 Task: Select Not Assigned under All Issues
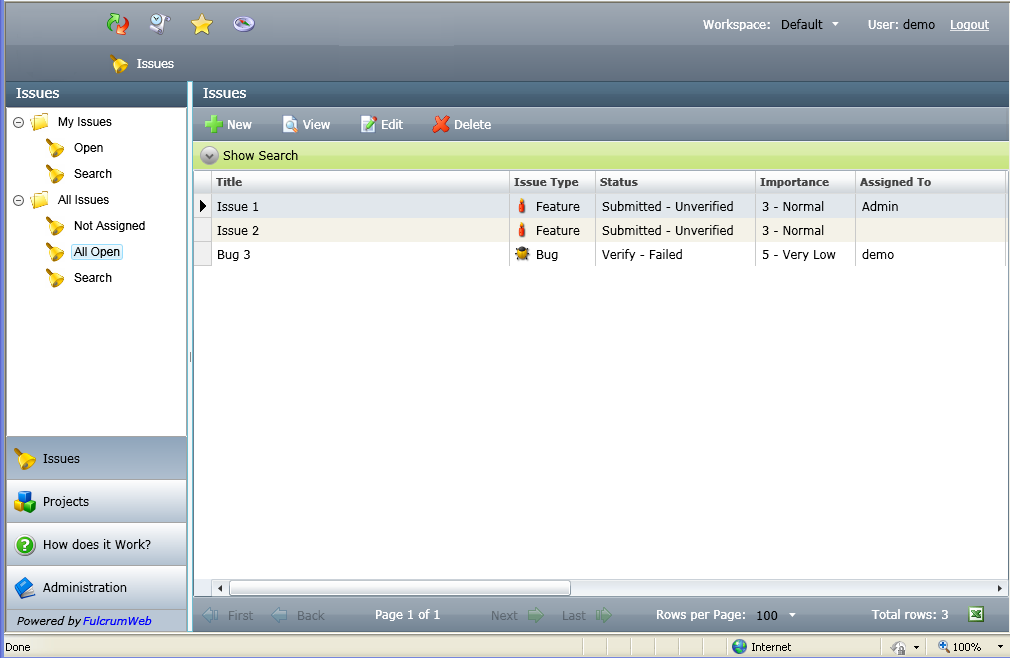[x=109, y=226]
